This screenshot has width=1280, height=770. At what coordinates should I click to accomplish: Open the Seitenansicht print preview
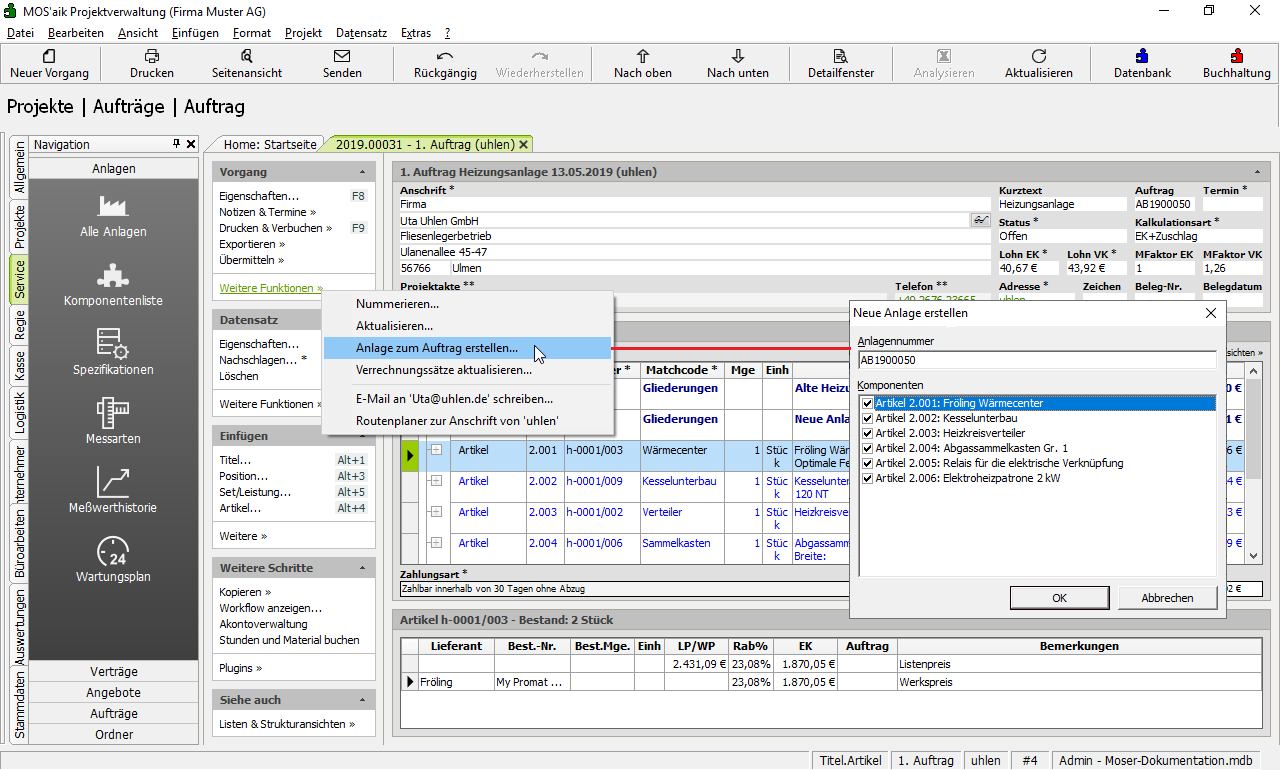246,57
